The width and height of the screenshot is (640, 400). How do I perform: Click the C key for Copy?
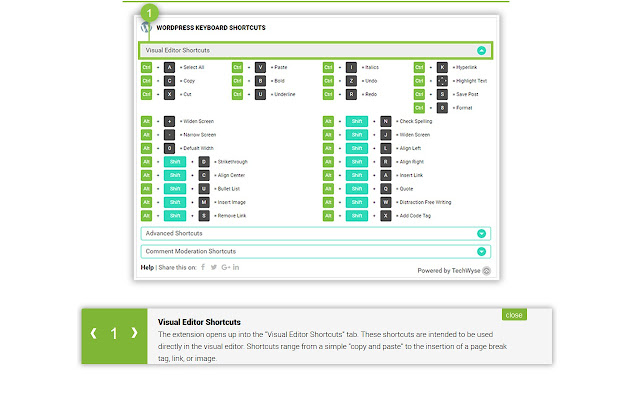pyautogui.click(x=169, y=81)
